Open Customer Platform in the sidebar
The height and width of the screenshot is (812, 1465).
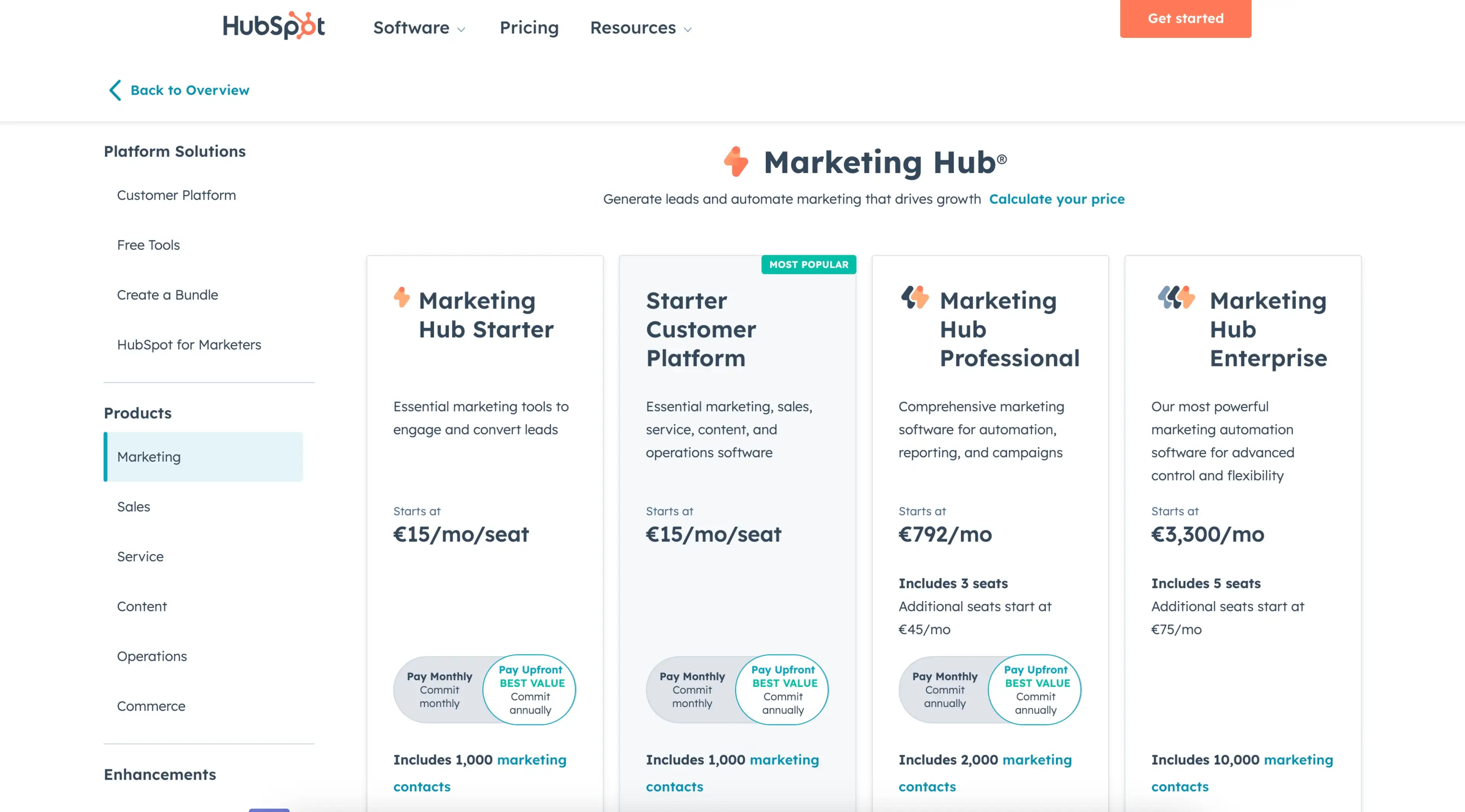tap(176, 195)
